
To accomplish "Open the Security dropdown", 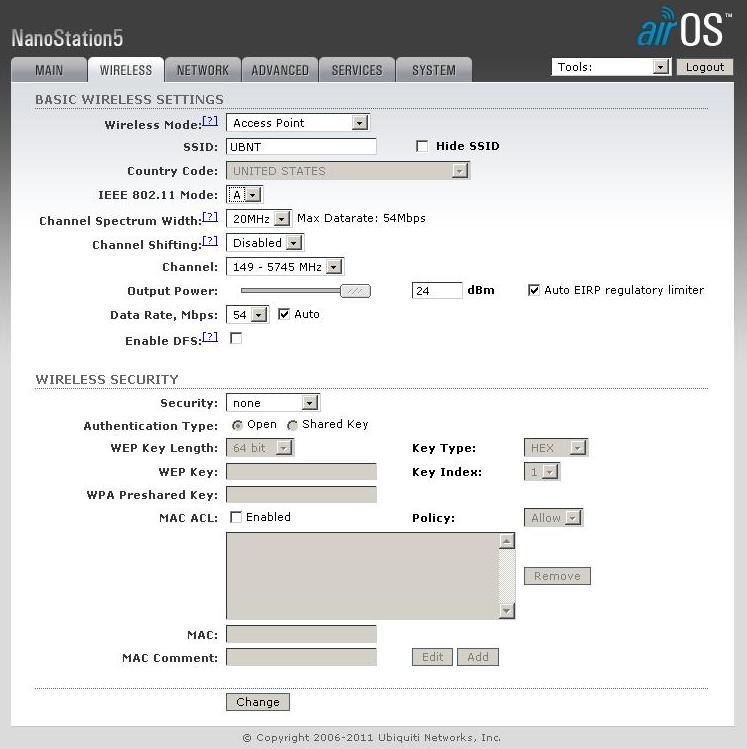I will [x=273, y=403].
